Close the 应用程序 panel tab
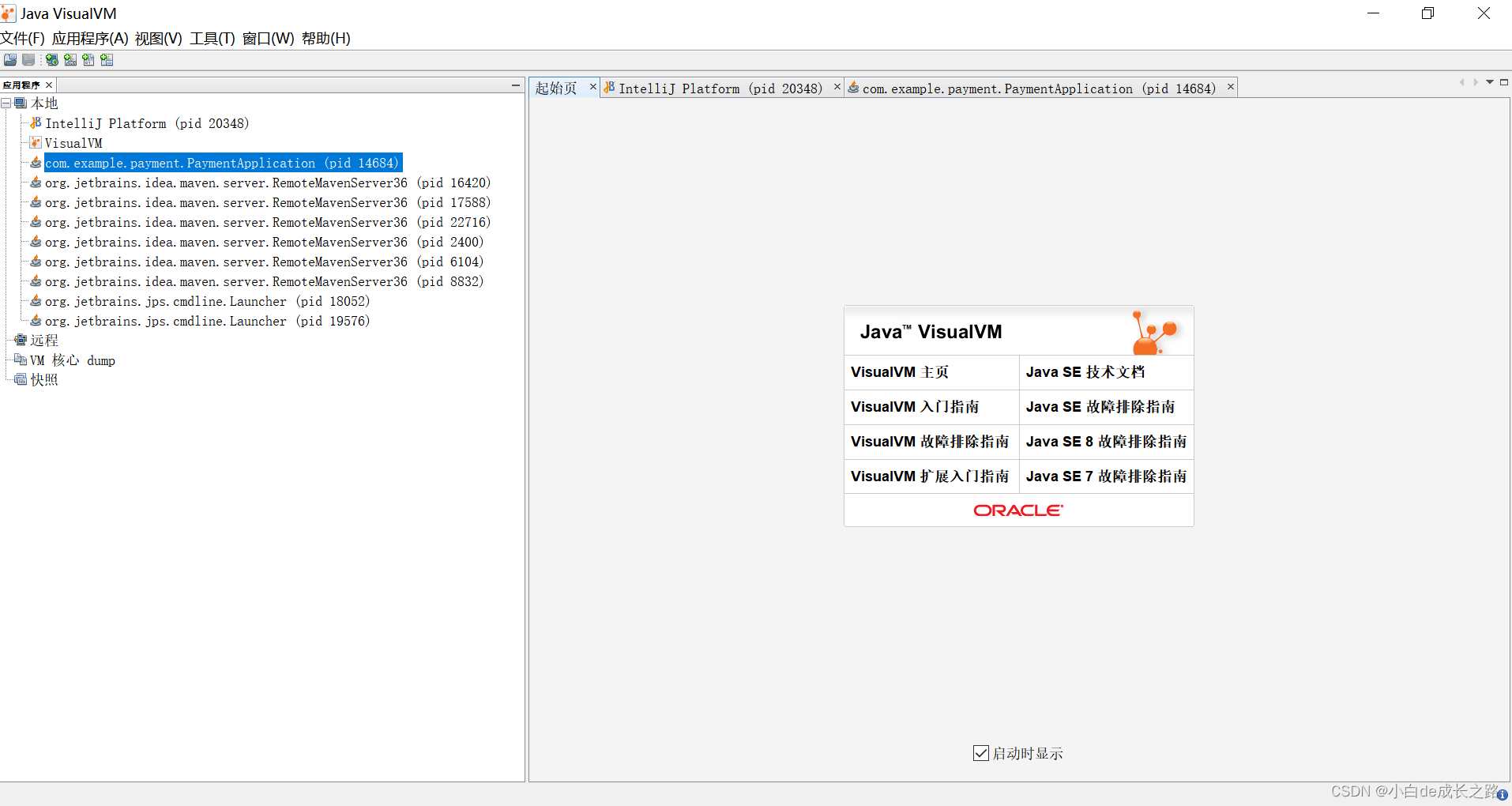The height and width of the screenshot is (806, 1512). 49,85
